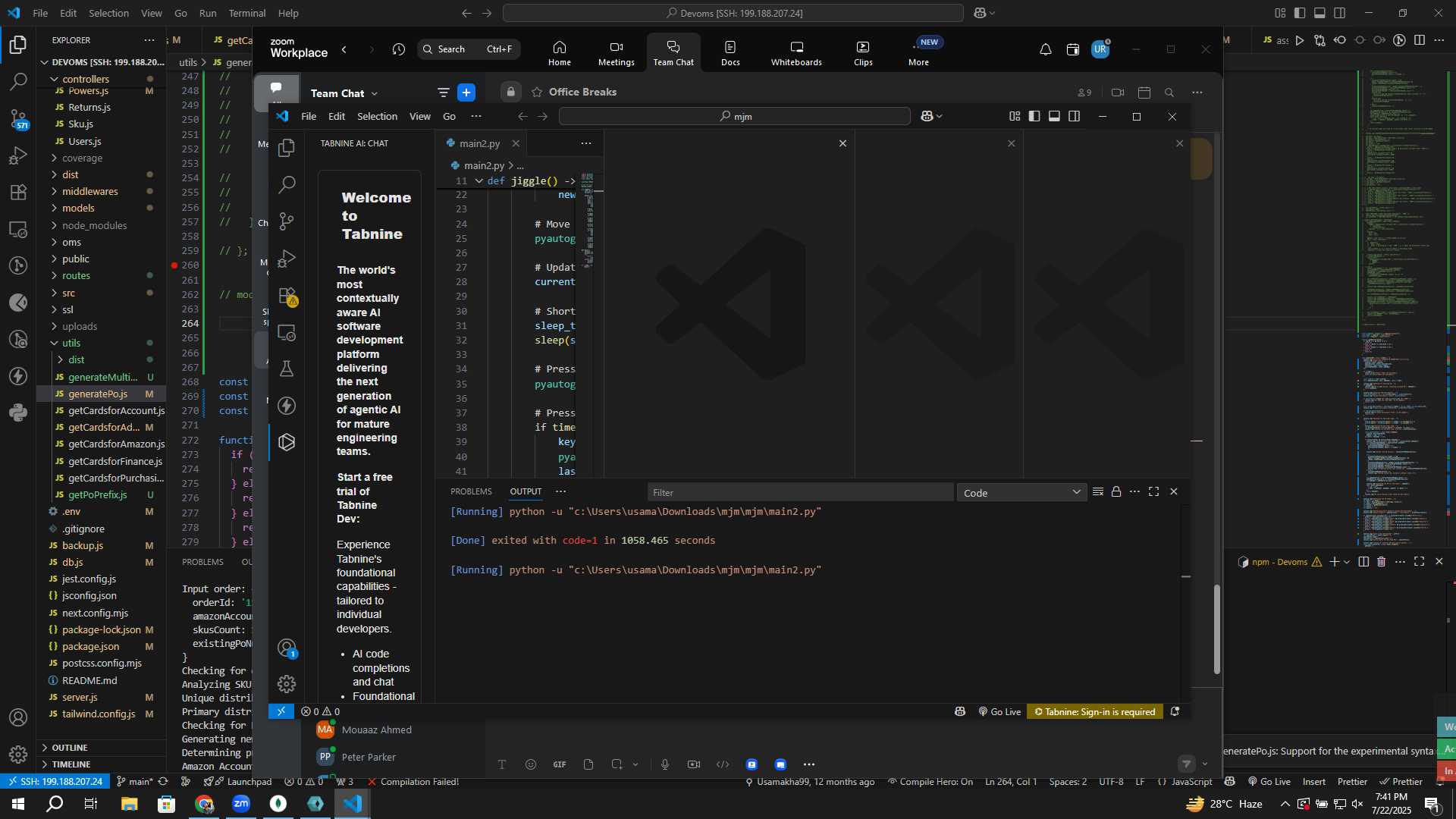Toggle the bottom panel in the outer VS Code title bar
This screenshot has height=819, width=1456.
[1319, 13]
